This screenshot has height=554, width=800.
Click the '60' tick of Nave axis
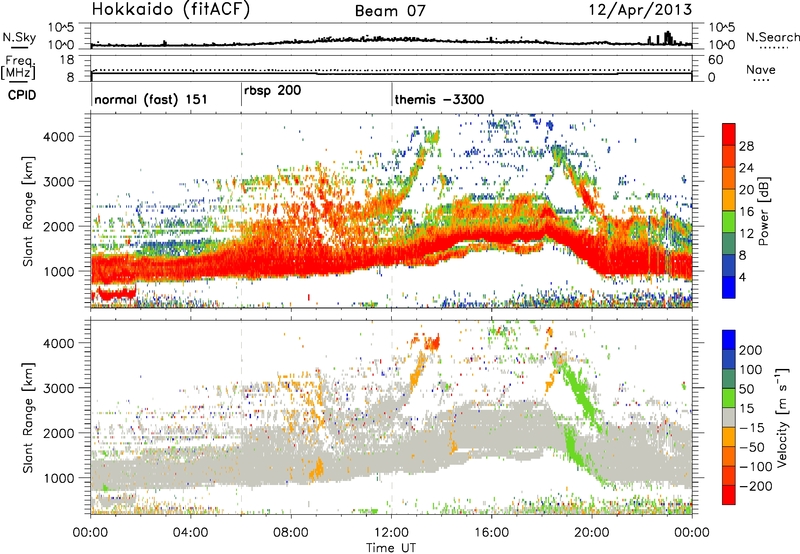click(716, 60)
